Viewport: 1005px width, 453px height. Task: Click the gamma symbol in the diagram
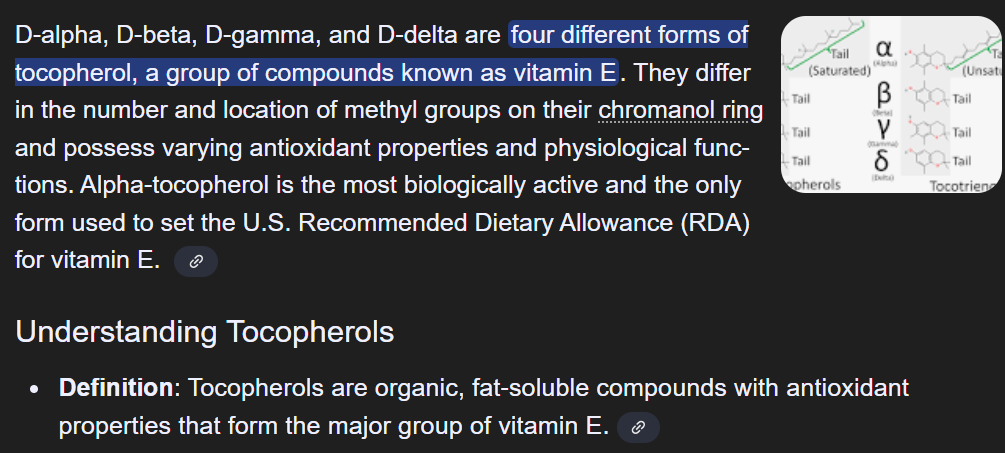(883, 130)
